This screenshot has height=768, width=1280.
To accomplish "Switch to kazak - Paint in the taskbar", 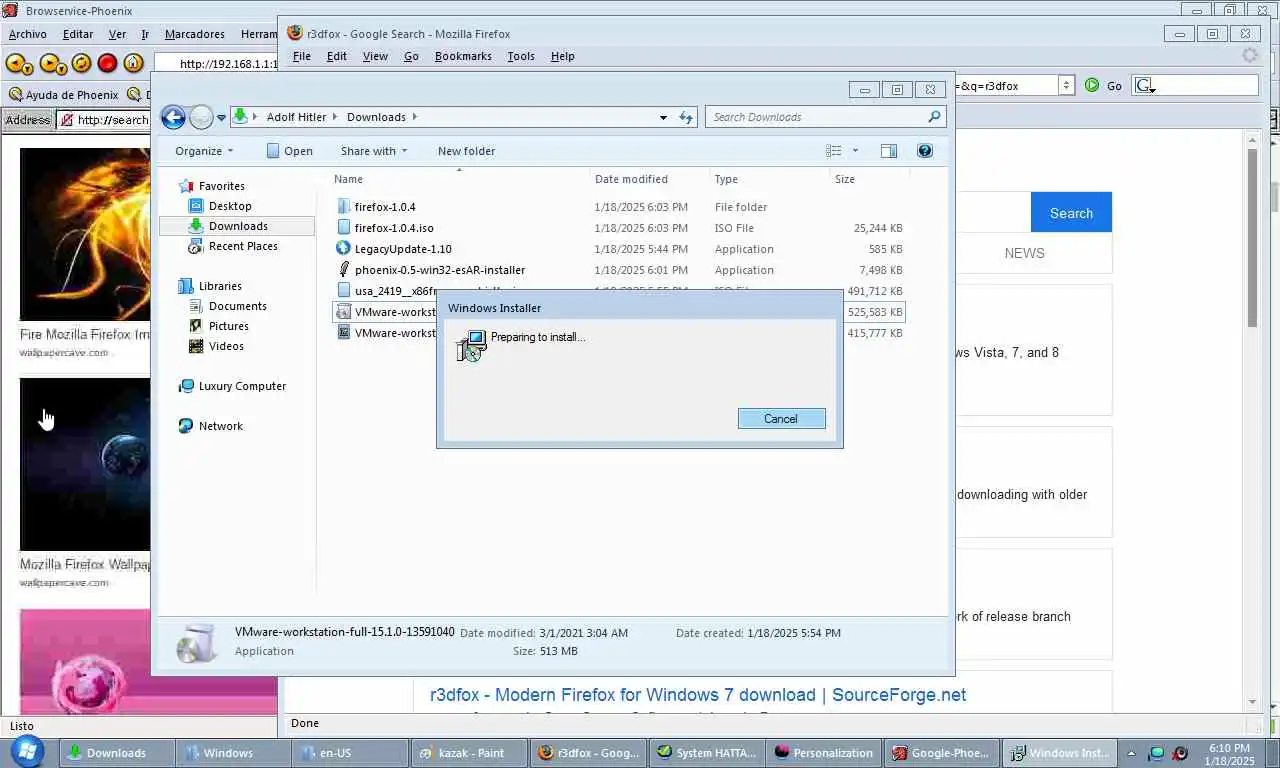I will point(469,753).
